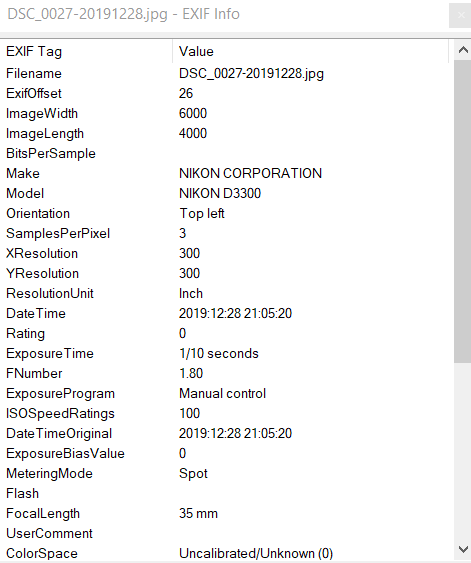Click the EXIF Tag column header
The image size is (471, 563).
[x=86, y=51]
